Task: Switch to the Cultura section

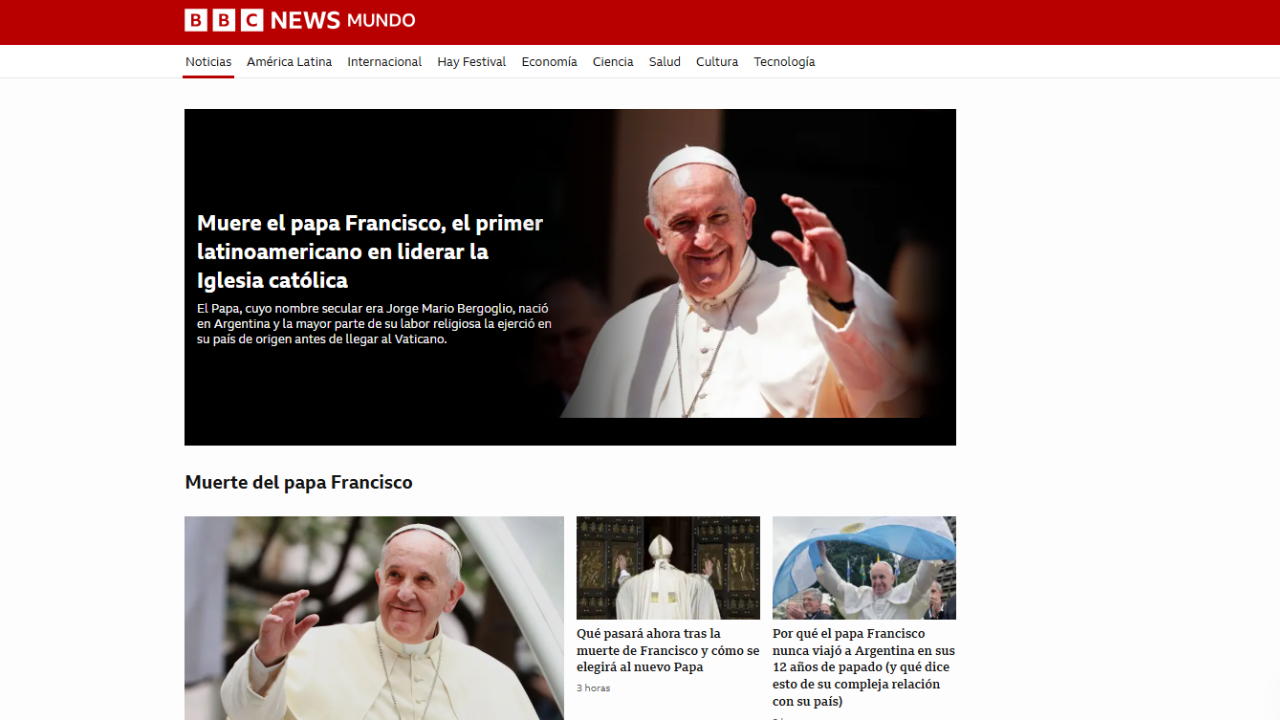Action: [x=717, y=62]
